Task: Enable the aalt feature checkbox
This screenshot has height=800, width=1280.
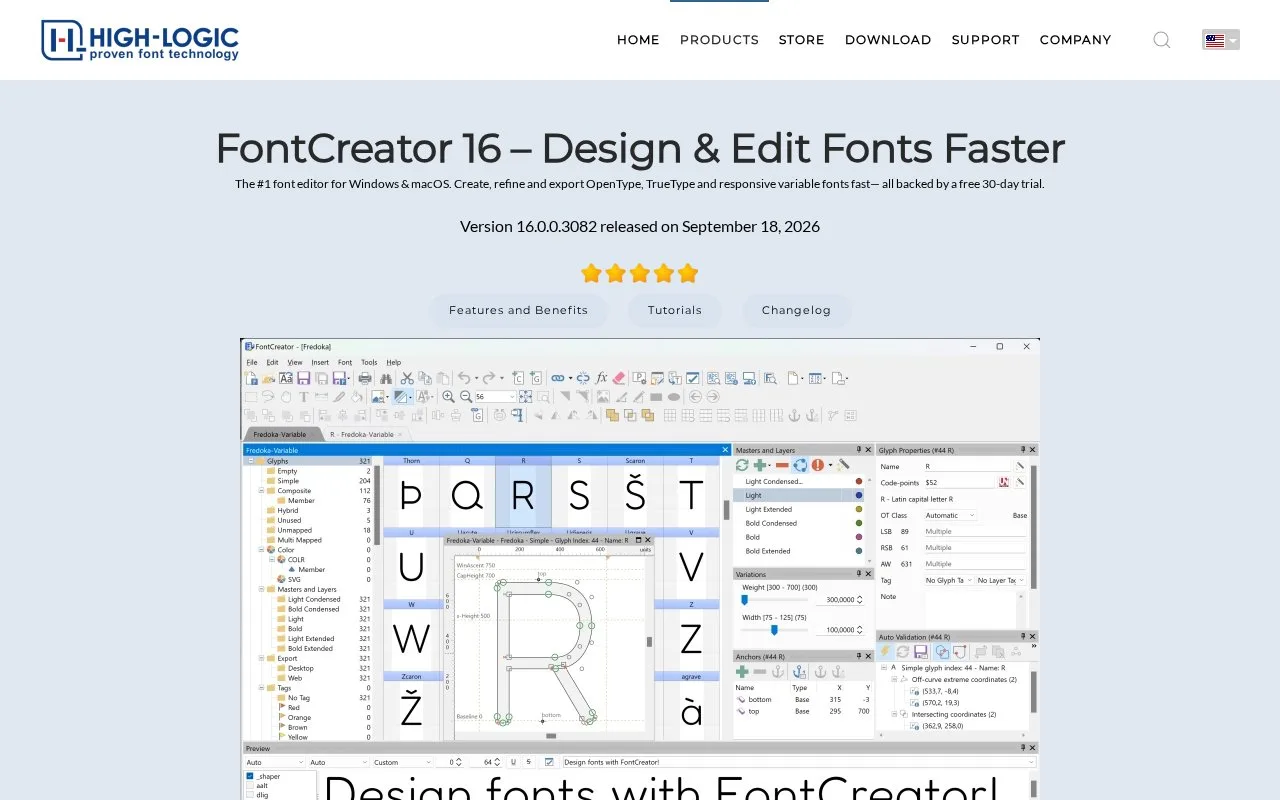Action: point(250,786)
